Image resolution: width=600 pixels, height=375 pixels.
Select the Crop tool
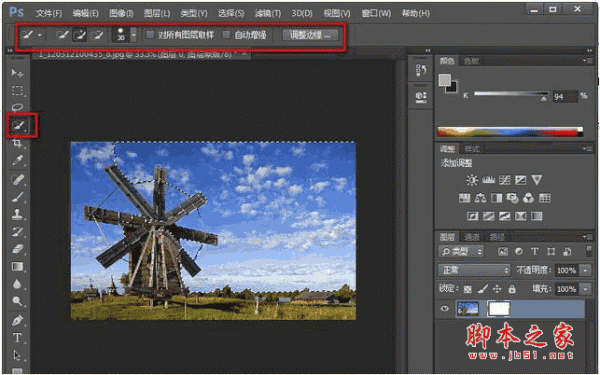[17, 143]
